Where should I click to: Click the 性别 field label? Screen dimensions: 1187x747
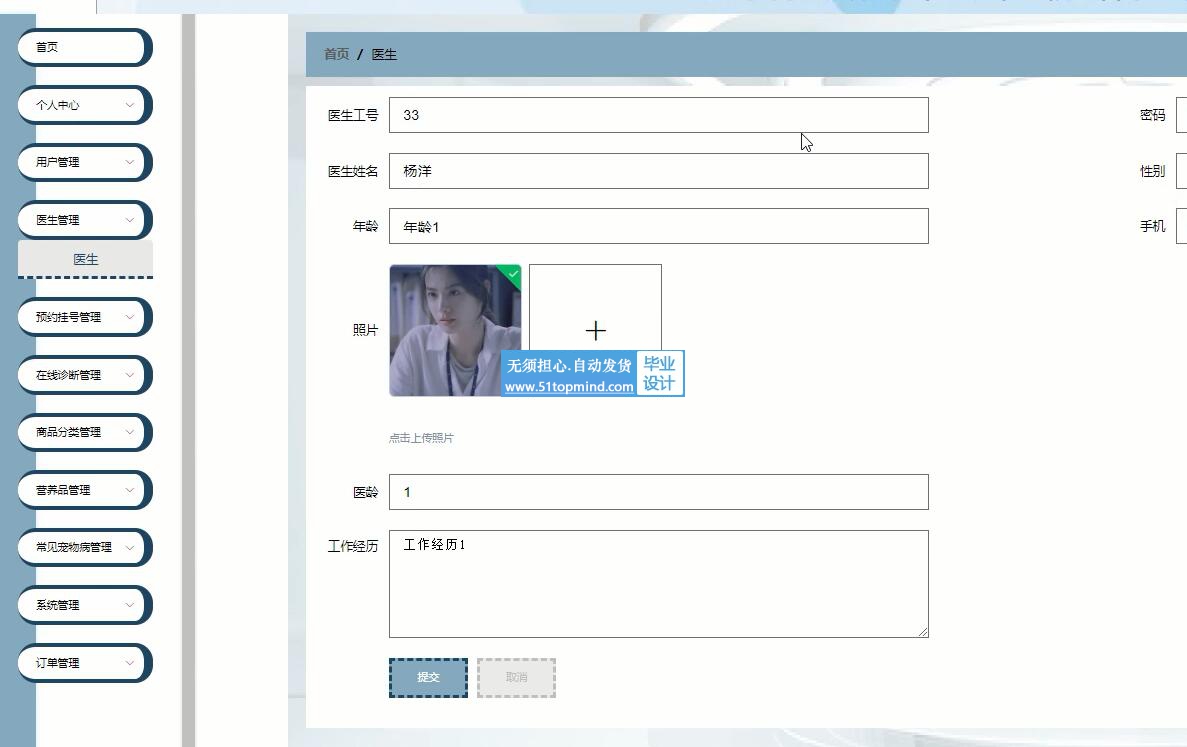click(1152, 171)
